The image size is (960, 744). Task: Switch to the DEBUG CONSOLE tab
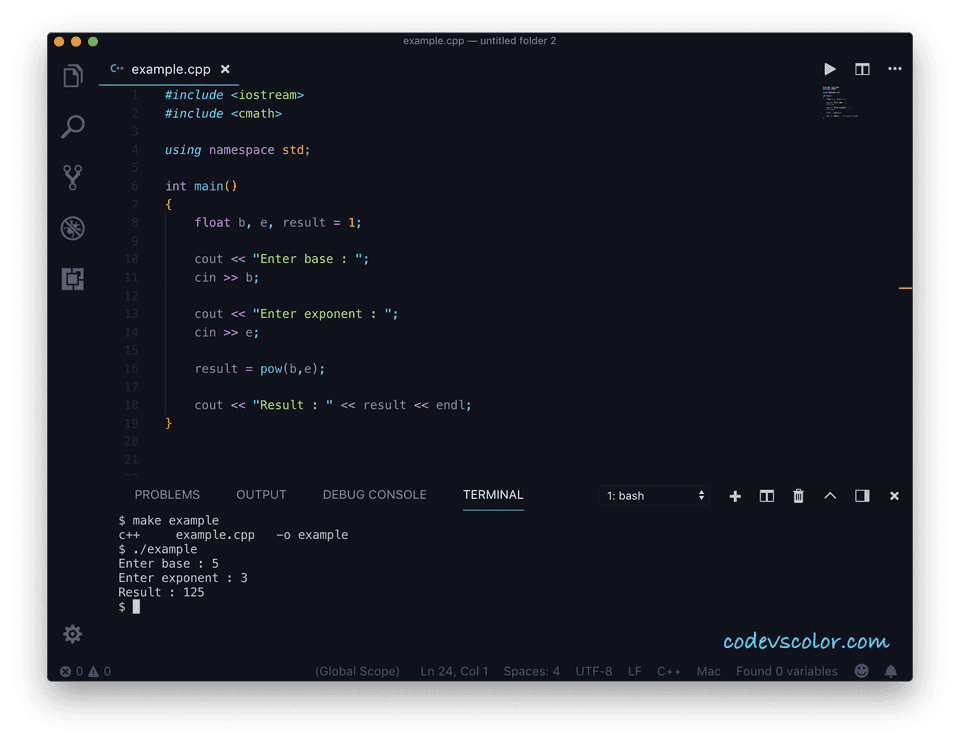click(x=374, y=494)
